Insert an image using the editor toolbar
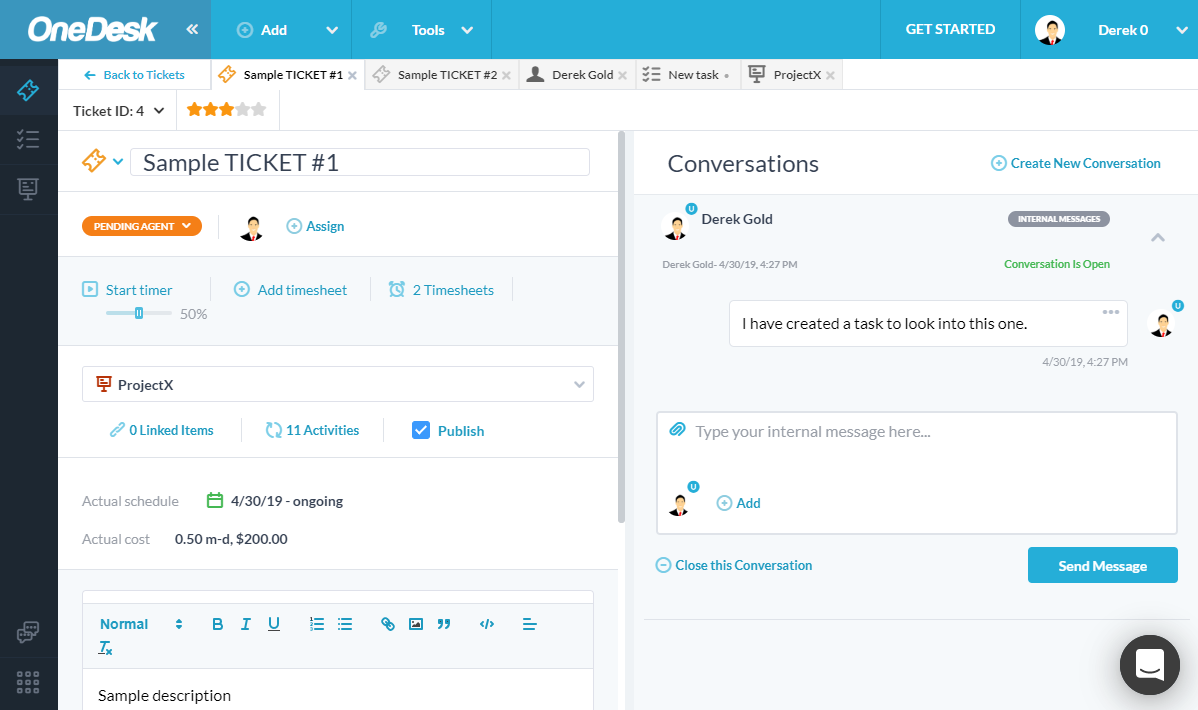This screenshot has height=710, width=1198. tap(416, 623)
